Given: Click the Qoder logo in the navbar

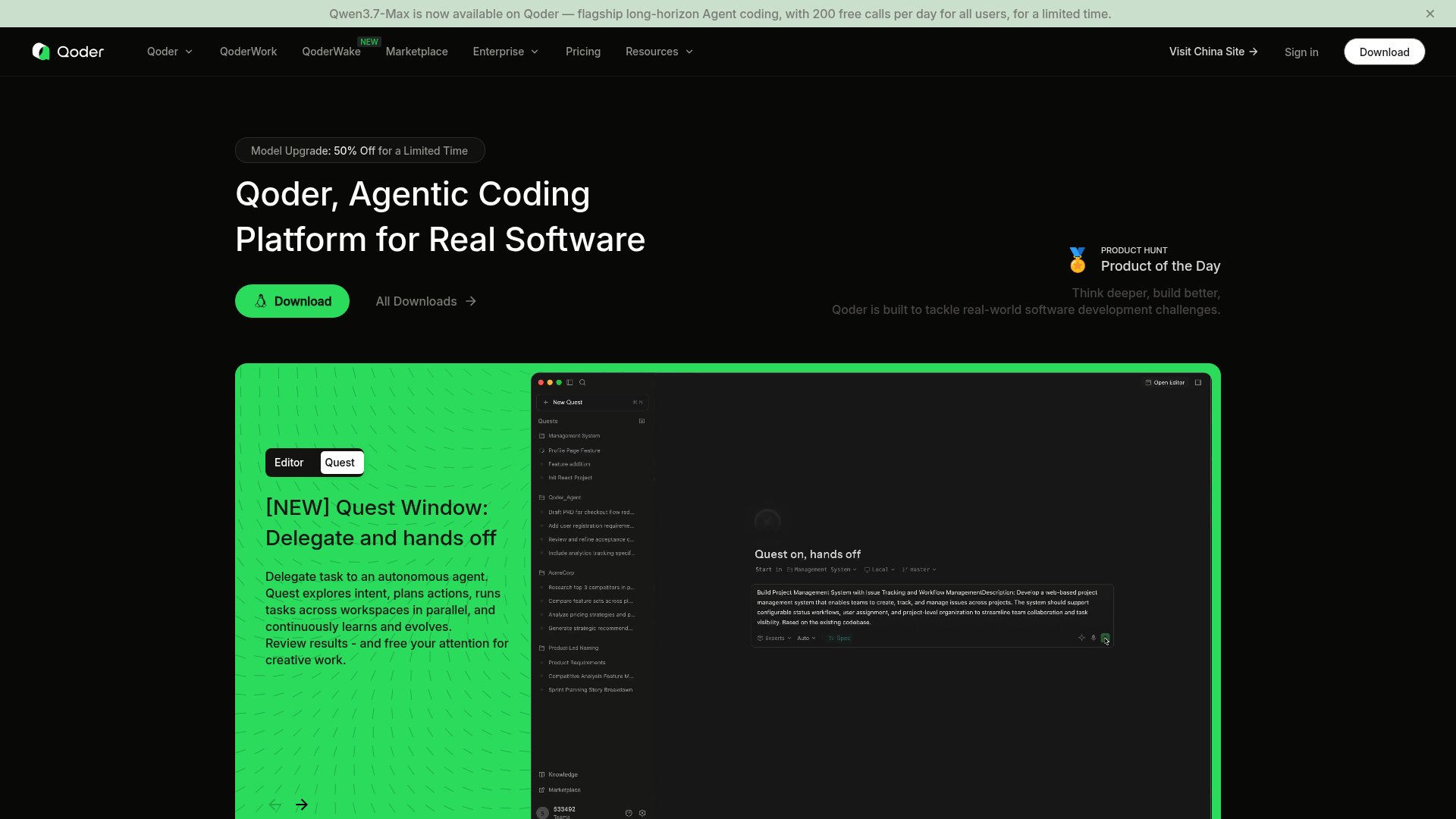Looking at the screenshot, I should (x=68, y=52).
